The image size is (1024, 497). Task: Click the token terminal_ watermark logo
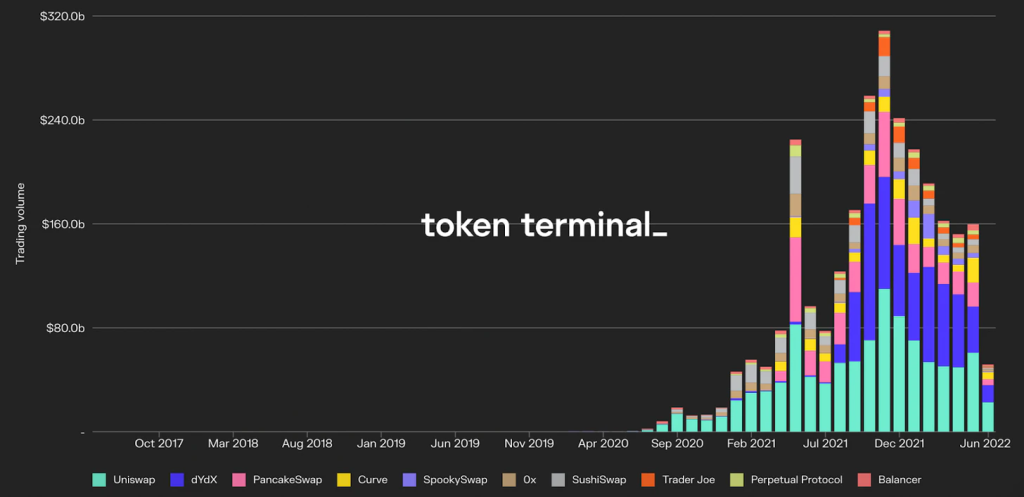(544, 225)
